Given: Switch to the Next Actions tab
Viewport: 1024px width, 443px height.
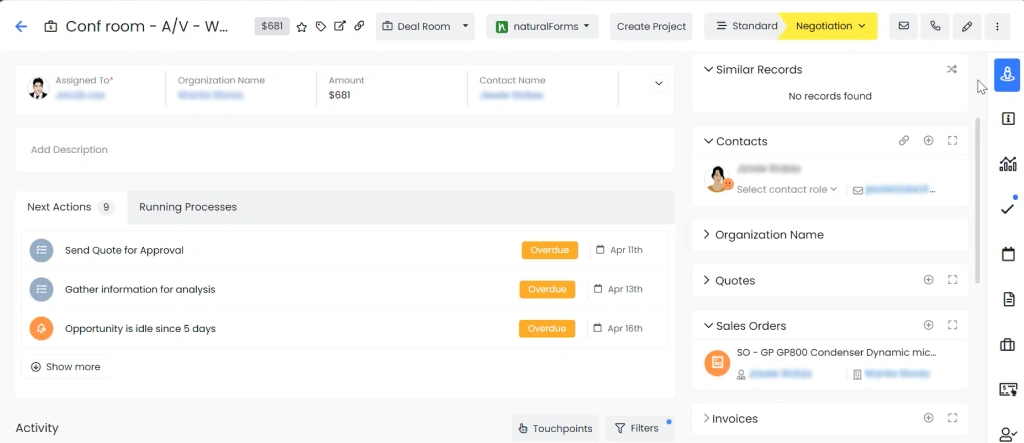Looking at the screenshot, I should coord(71,207).
